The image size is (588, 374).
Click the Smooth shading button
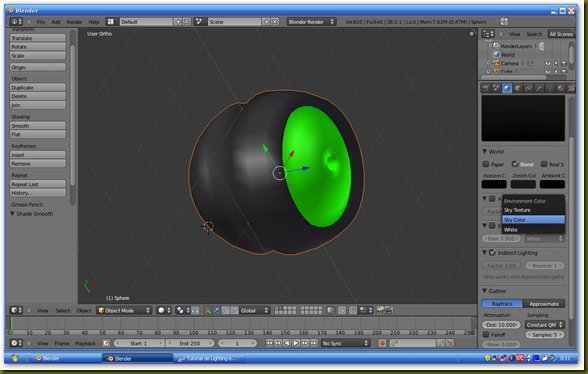point(38,126)
